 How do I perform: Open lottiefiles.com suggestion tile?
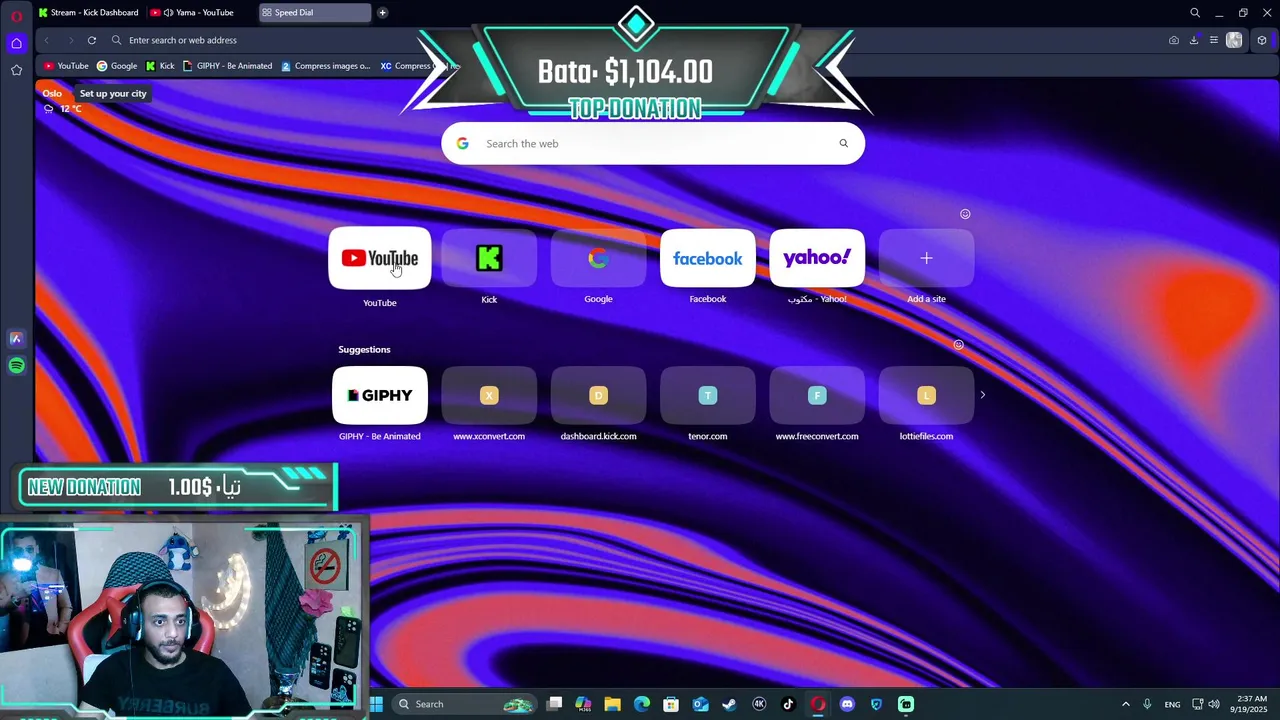(x=926, y=395)
